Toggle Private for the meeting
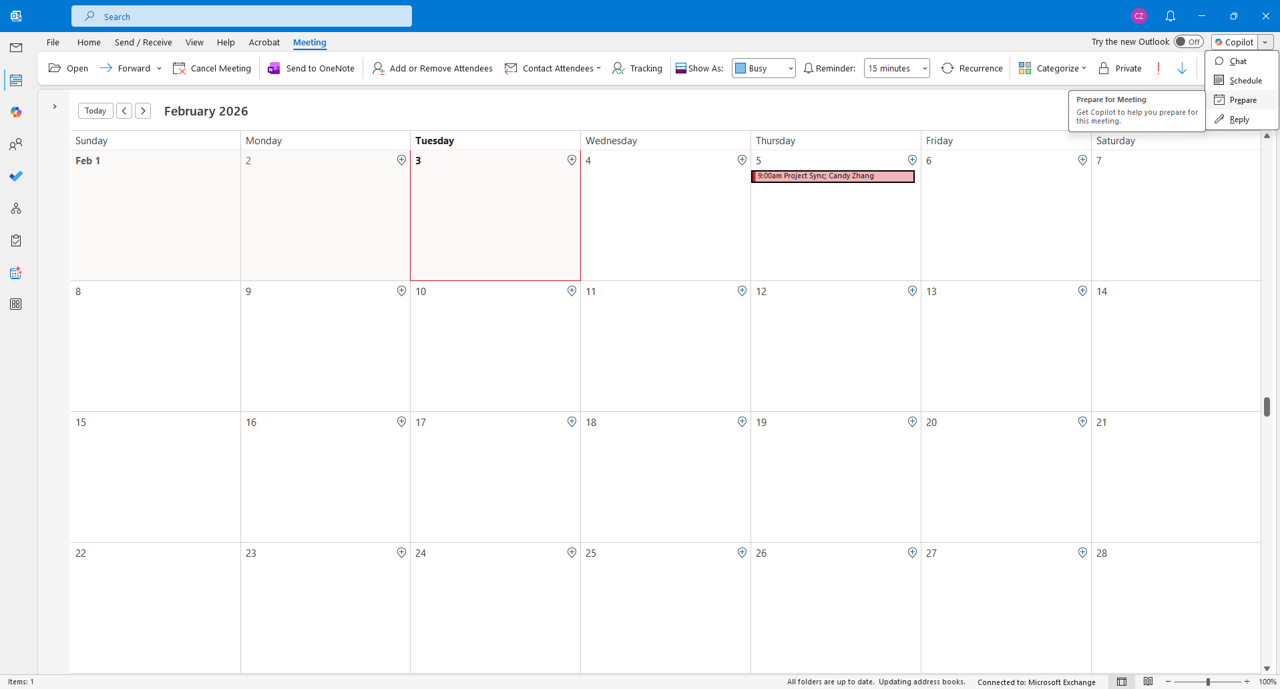Screen dimensions: 1280x689 pyautogui.click(x=1120, y=68)
